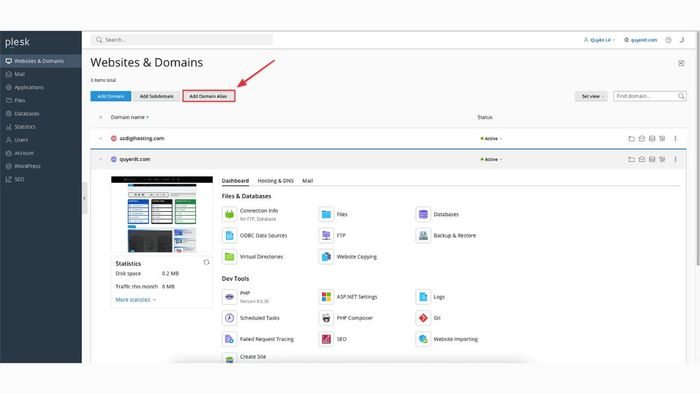The height and width of the screenshot is (394, 700).
Task: Open the user account dropdown
Action: point(599,40)
